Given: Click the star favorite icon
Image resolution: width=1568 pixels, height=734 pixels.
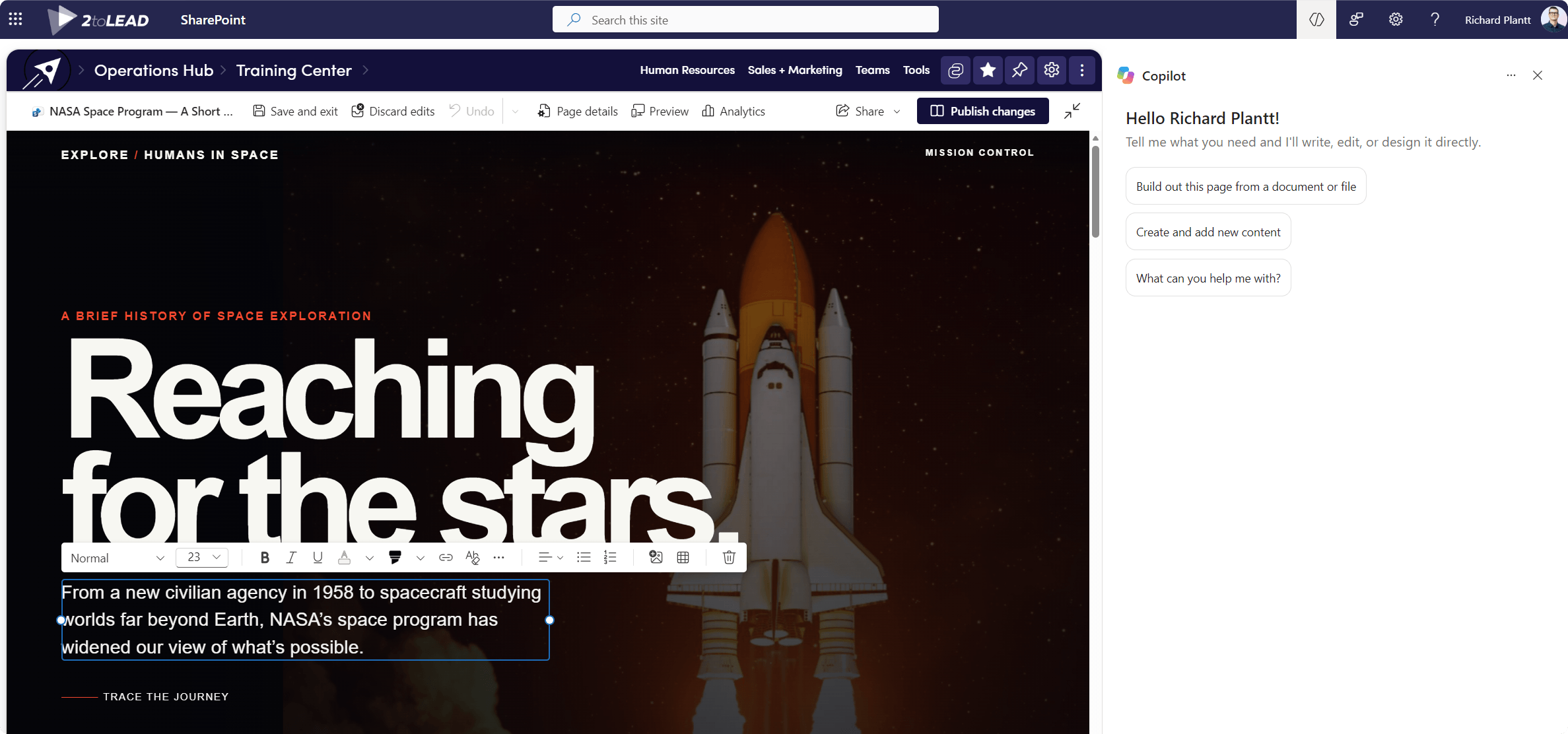Looking at the screenshot, I should pyautogui.click(x=988, y=70).
